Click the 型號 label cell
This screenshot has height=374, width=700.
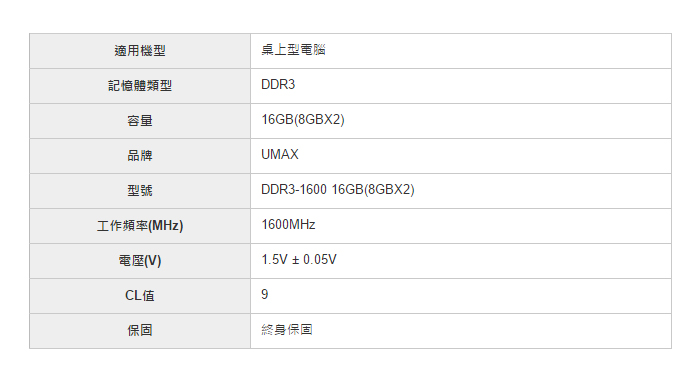[x=140, y=191]
